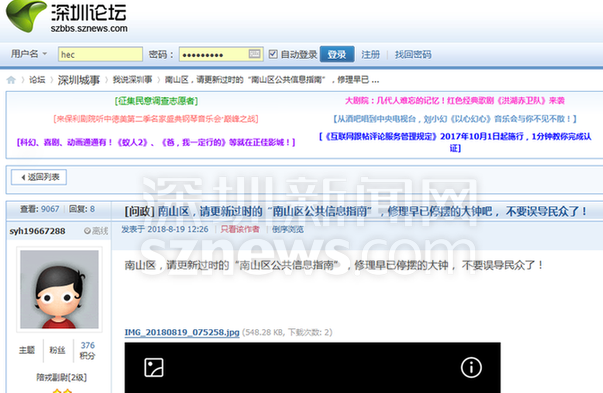Click 返回列表 back to list button

[x=39, y=177]
